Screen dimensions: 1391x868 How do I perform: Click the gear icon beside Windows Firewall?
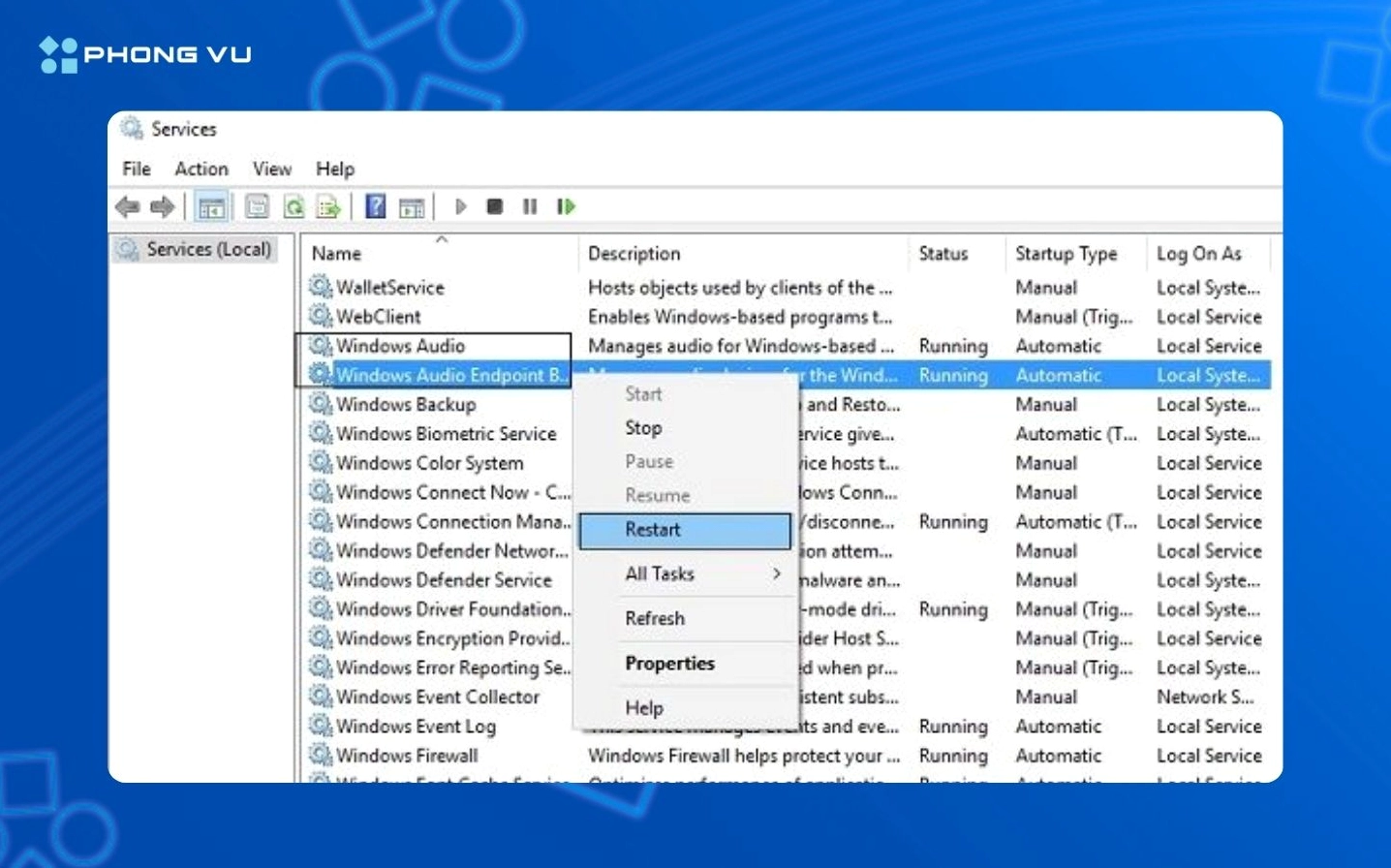click(321, 755)
